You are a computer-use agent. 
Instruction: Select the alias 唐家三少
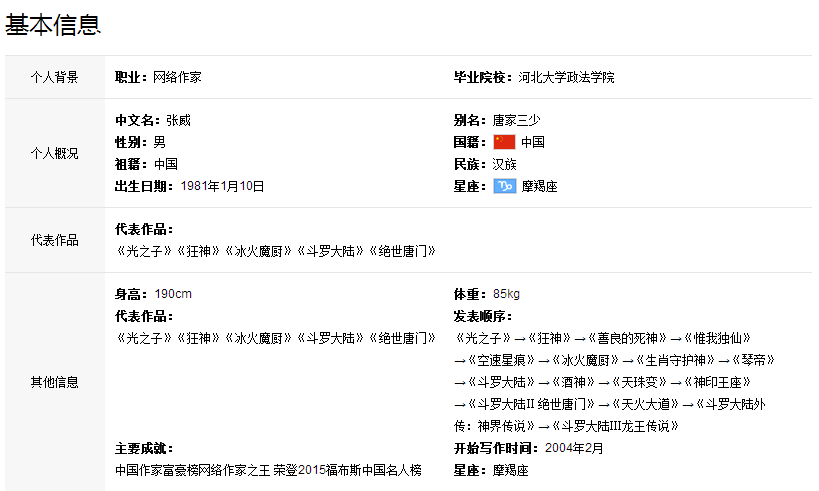coord(518,120)
